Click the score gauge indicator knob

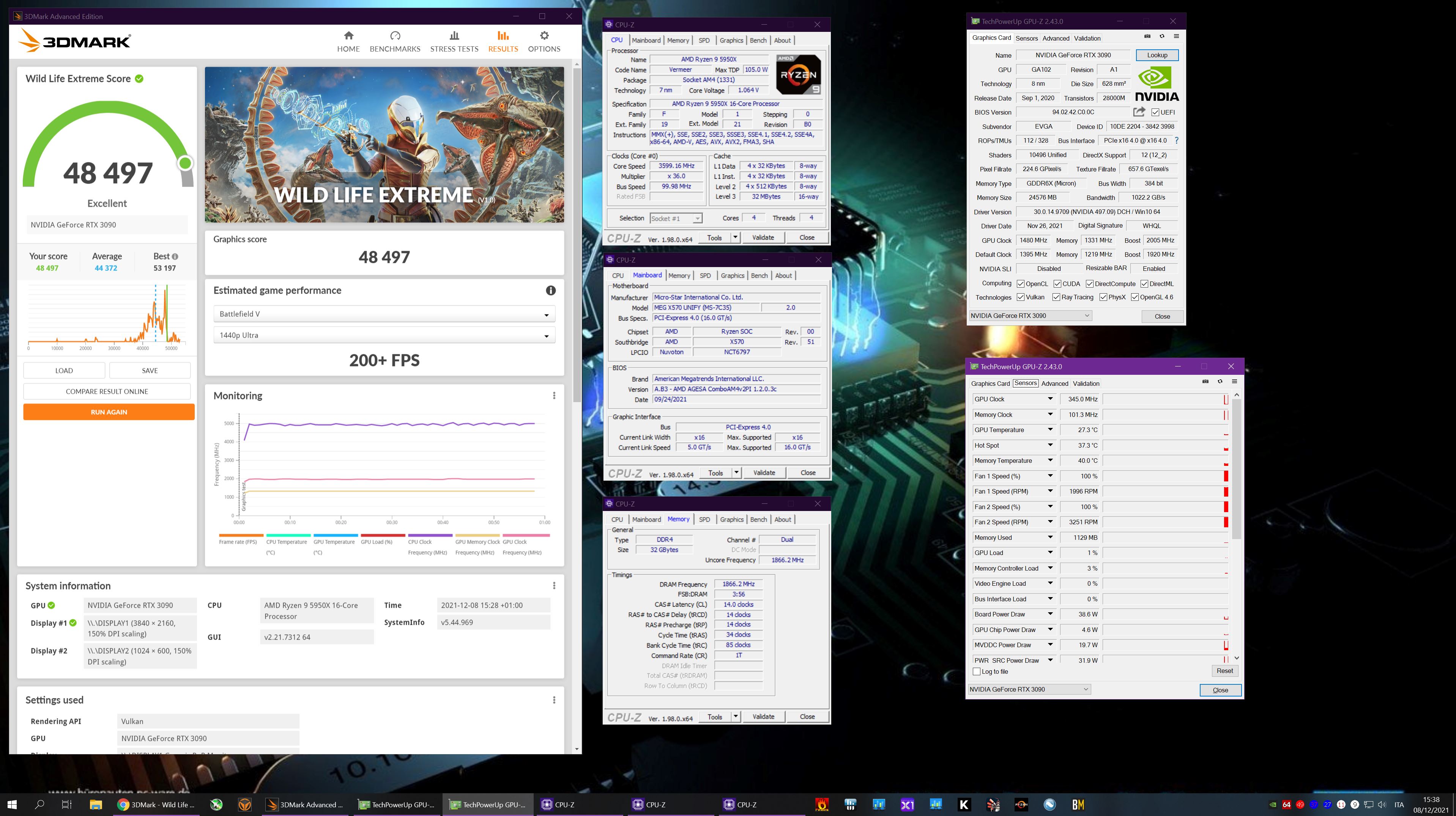click(x=185, y=163)
